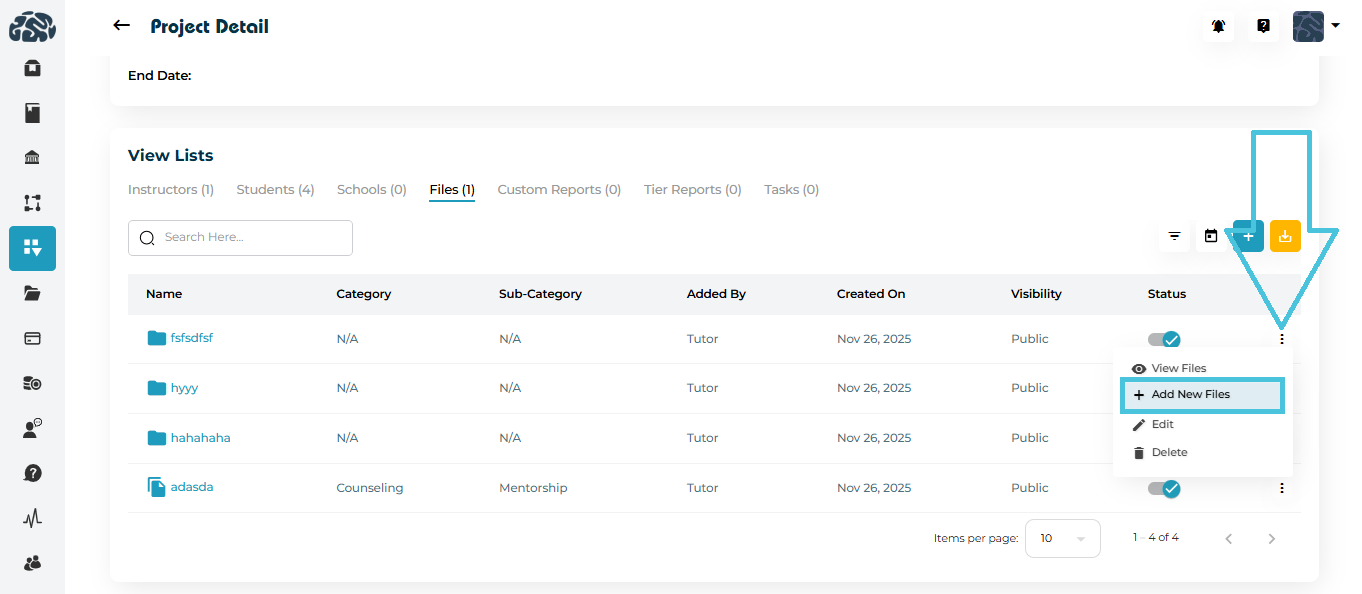Image resolution: width=1362 pixels, height=594 pixels.
Task: Open the items per page dropdown
Action: [1061, 538]
